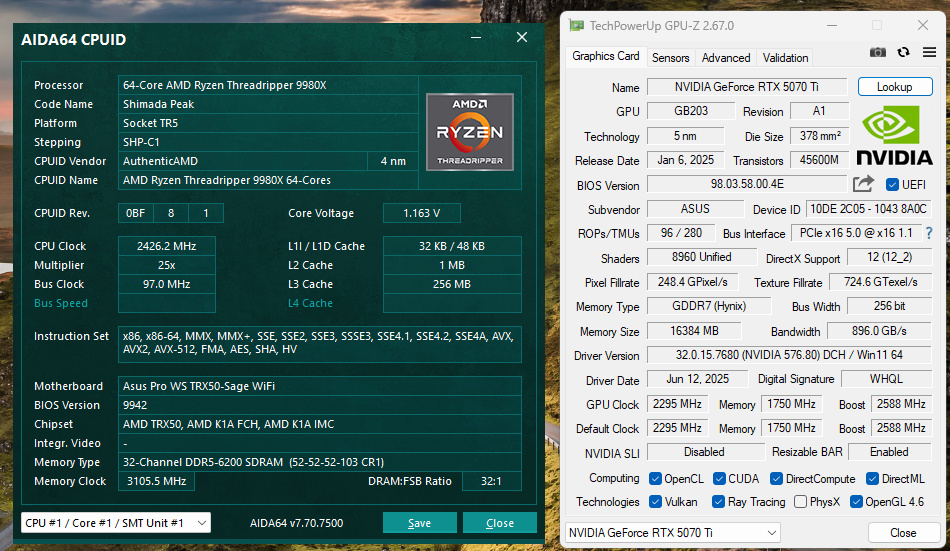Viewport: 950px width, 551px height.
Task: Switch to the Sensors tab
Action: pos(670,58)
